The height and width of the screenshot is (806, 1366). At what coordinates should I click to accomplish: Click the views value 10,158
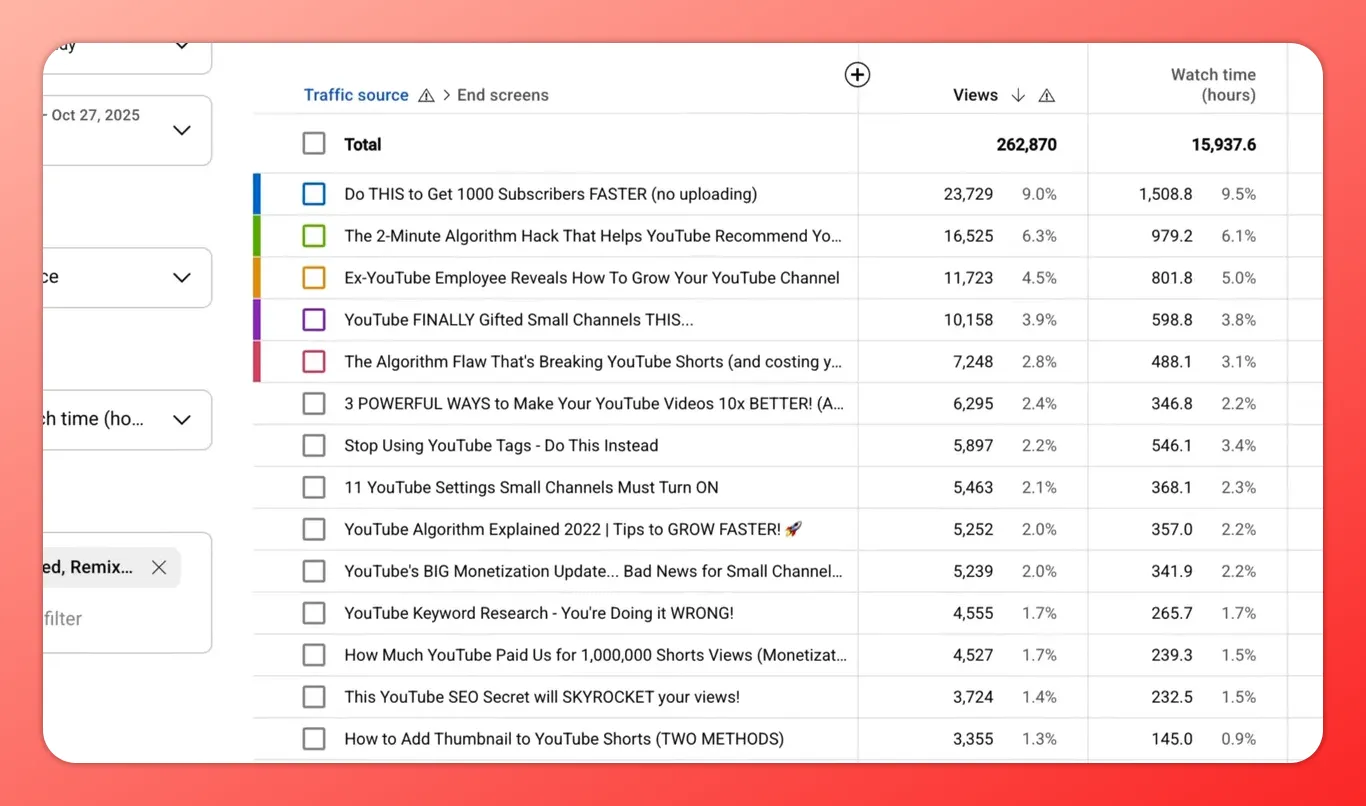coord(968,320)
